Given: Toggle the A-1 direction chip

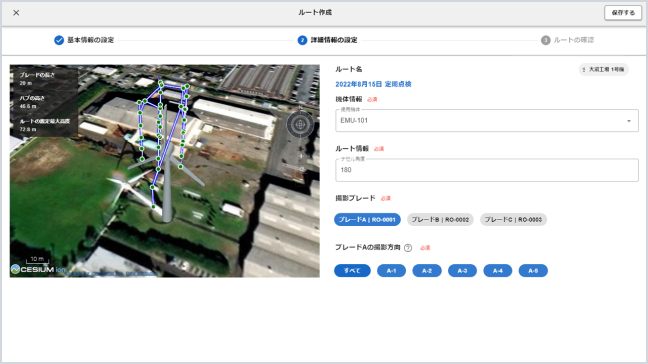Looking at the screenshot, I should pos(391,271).
